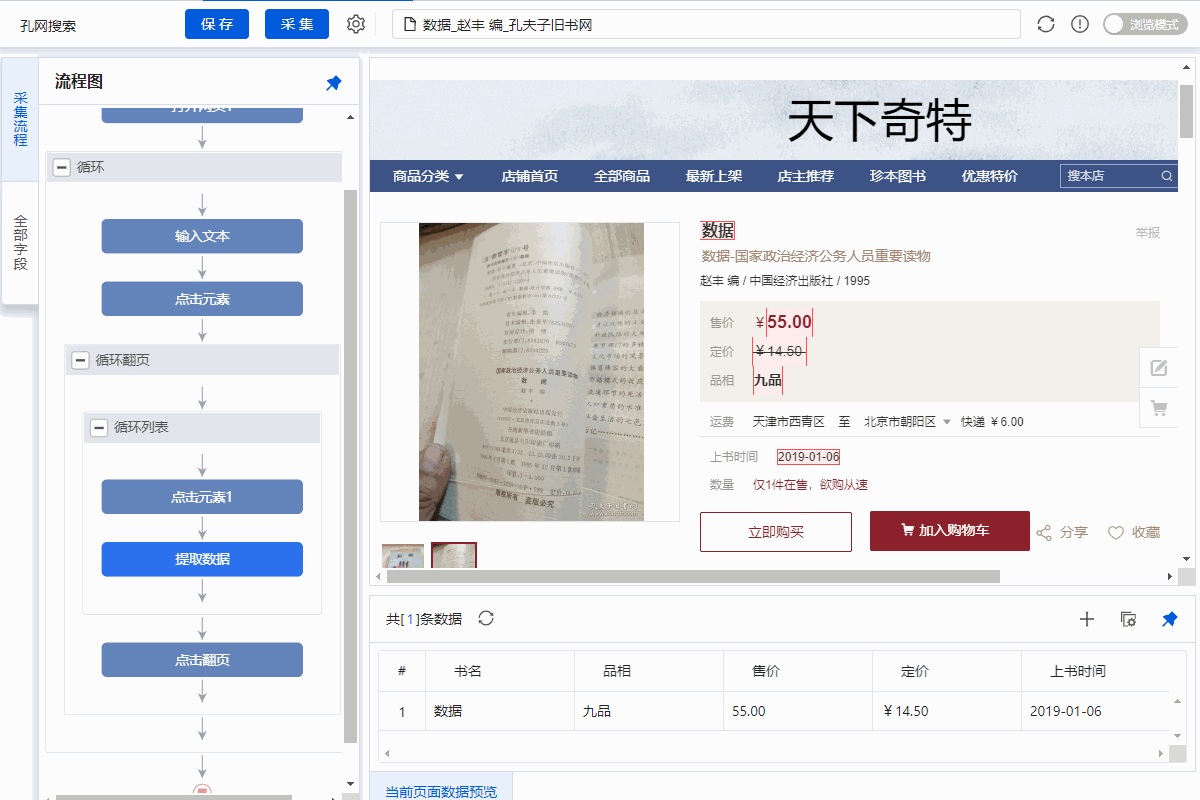Open 店主推荐 in shop menu
Image resolution: width=1200 pixels, height=800 pixels.
[x=805, y=176]
